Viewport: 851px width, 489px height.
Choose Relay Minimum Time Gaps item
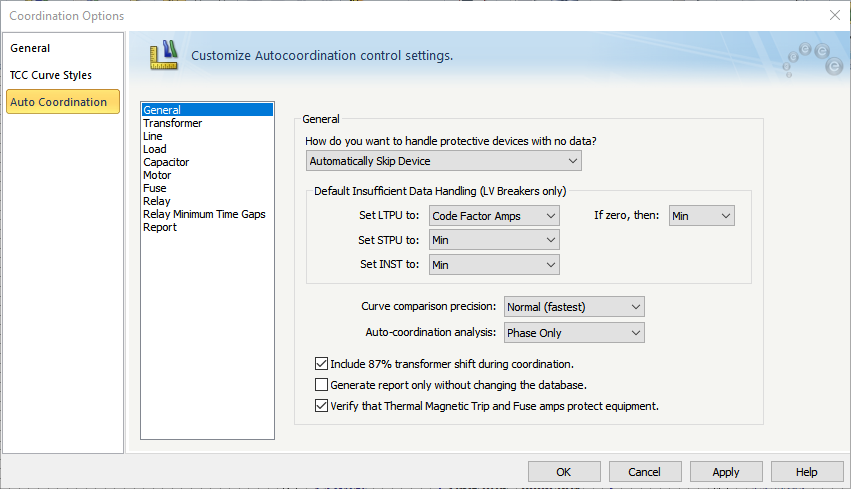pyautogui.click(x=204, y=214)
